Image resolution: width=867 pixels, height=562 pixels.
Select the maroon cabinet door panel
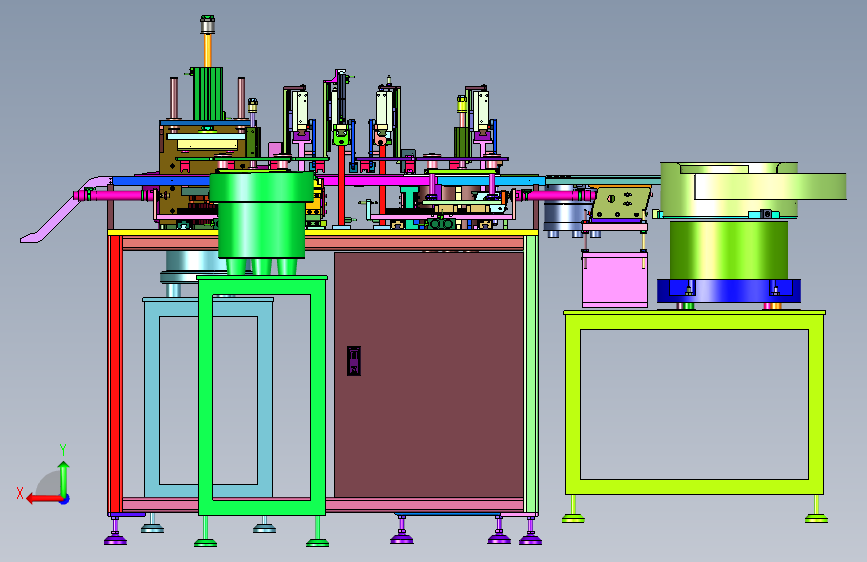coord(429,375)
